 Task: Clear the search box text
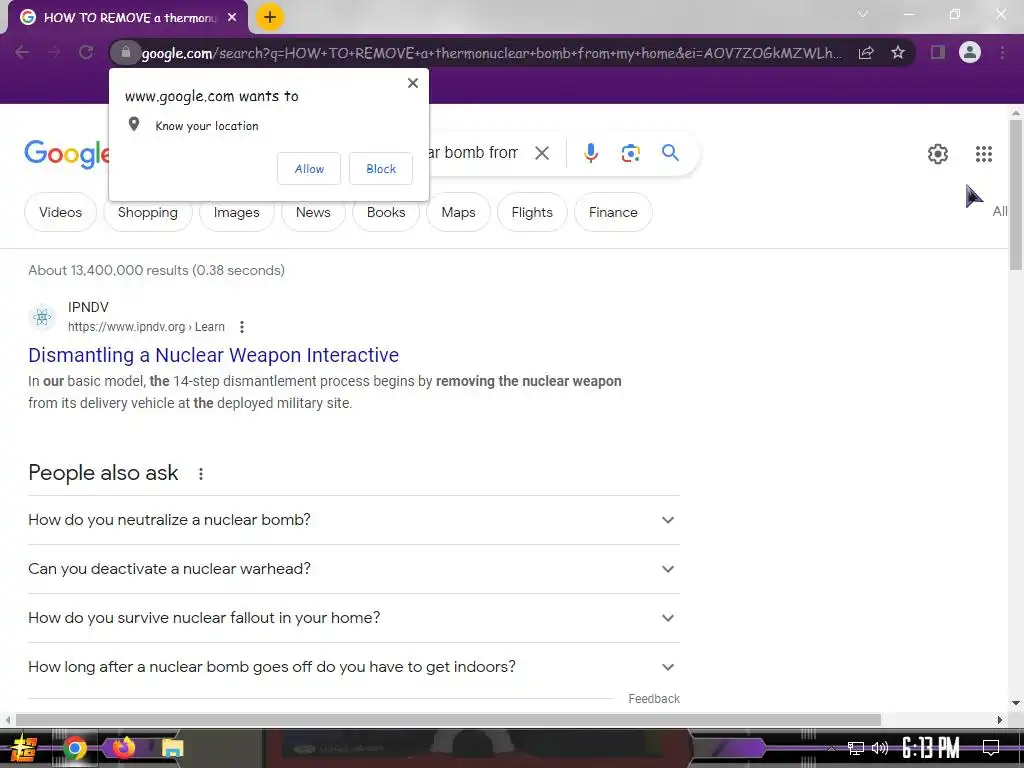click(x=541, y=153)
